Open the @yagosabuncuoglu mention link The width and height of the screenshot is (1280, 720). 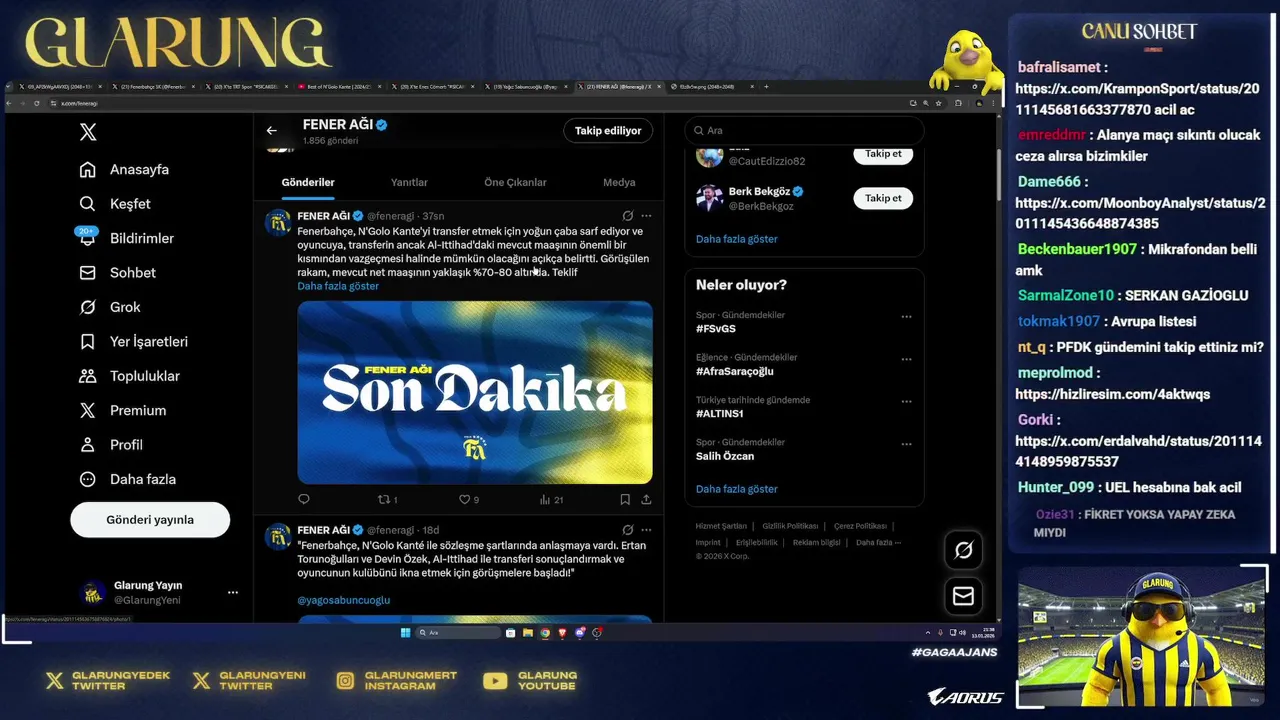coord(343,600)
